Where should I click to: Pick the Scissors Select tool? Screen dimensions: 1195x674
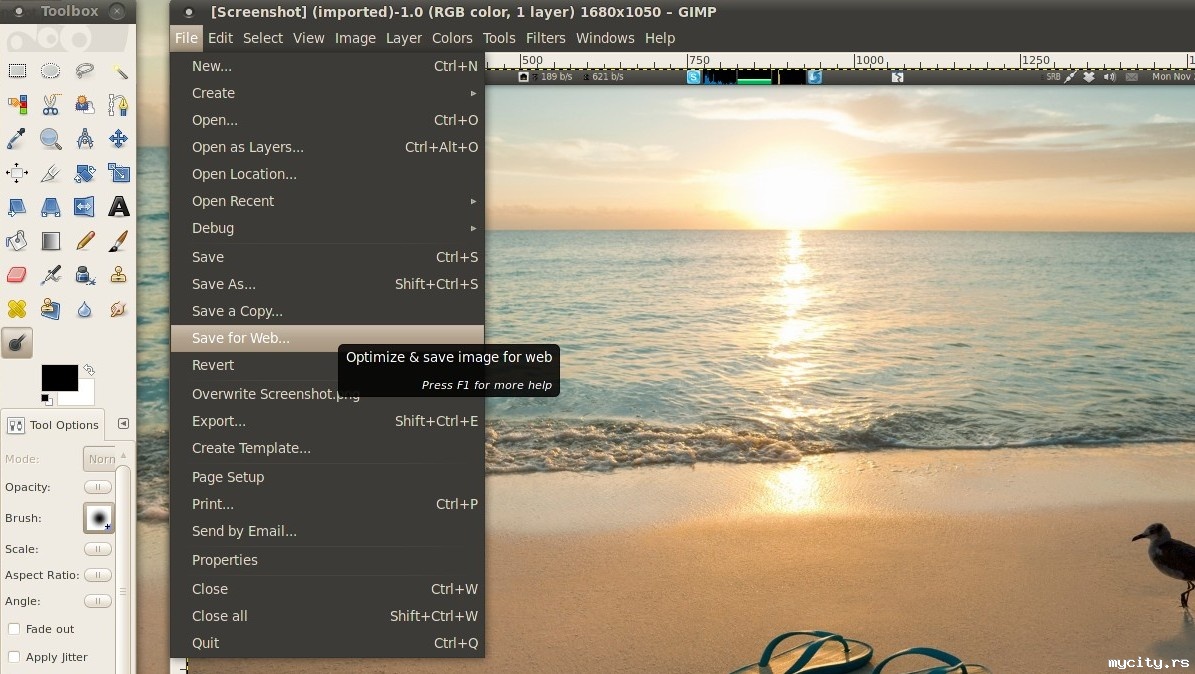pos(51,104)
